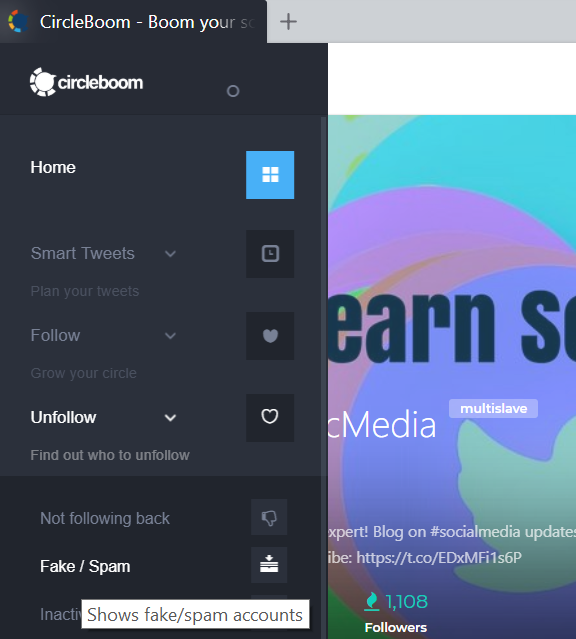Click the blue Home grid icon

click(x=270, y=175)
